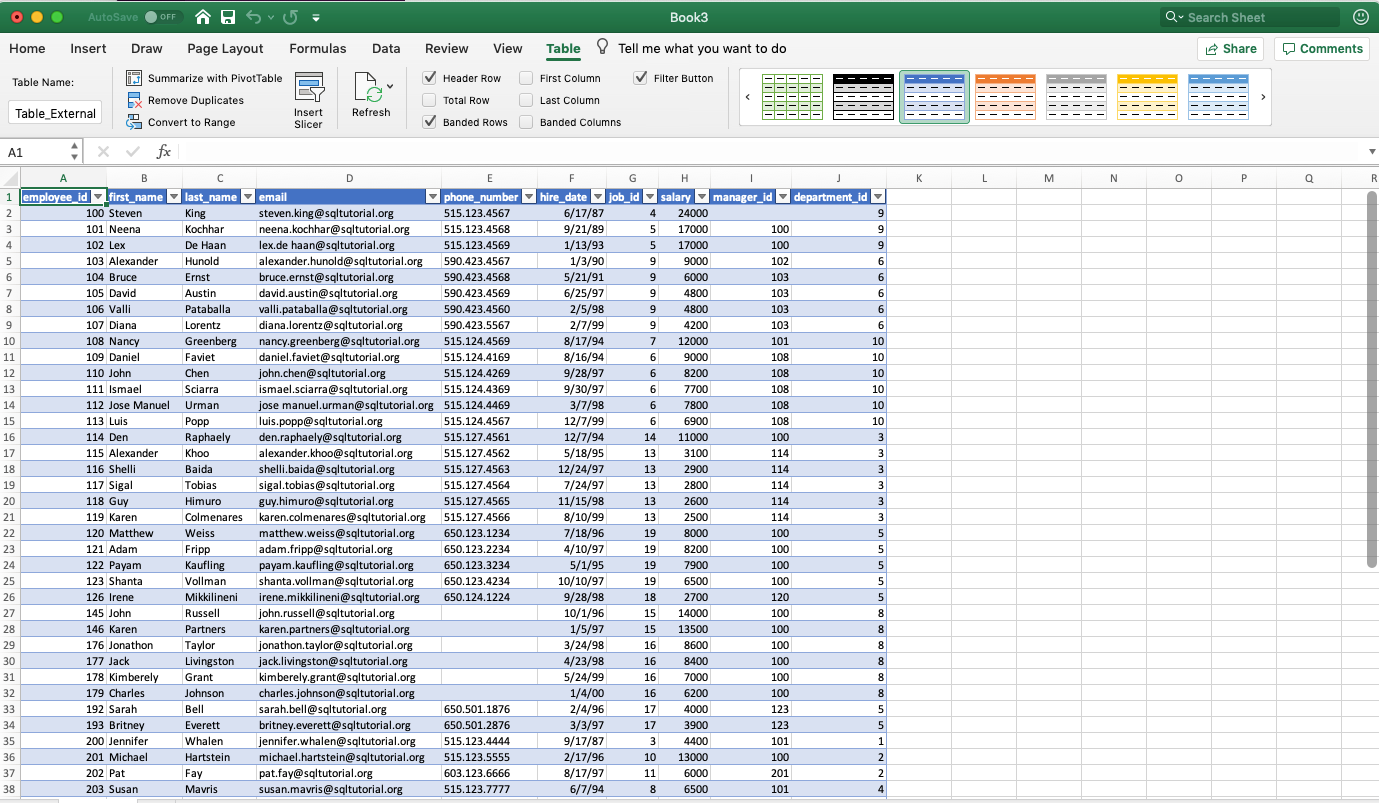Click the Refresh table icon
1379x803 pixels.
pyautogui.click(x=371, y=95)
